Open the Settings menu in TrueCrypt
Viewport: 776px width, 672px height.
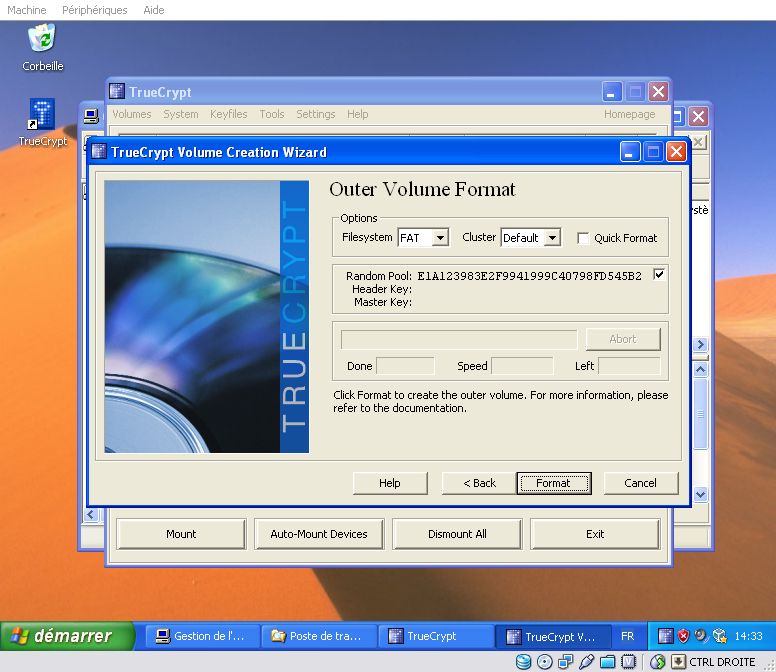coord(316,114)
